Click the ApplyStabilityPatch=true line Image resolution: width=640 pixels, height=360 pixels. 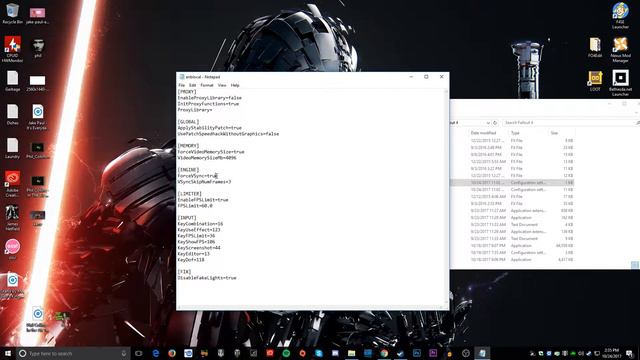point(209,128)
